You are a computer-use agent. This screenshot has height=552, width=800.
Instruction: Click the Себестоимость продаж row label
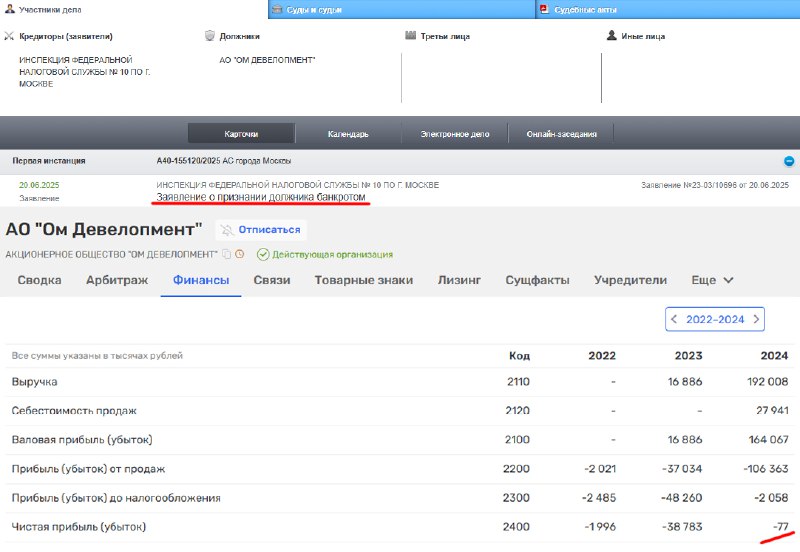tap(74, 411)
